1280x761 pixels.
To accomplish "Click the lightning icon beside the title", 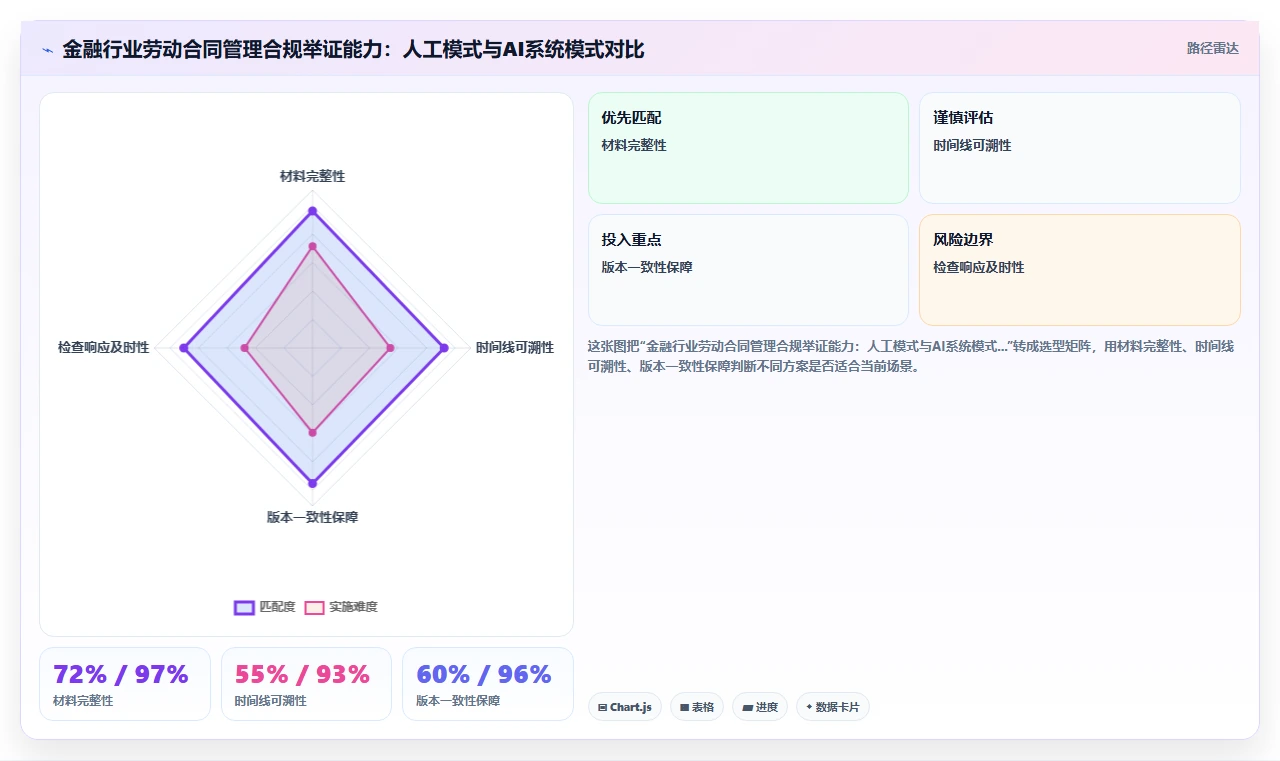I will pyautogui.click(x=47, y=49).
